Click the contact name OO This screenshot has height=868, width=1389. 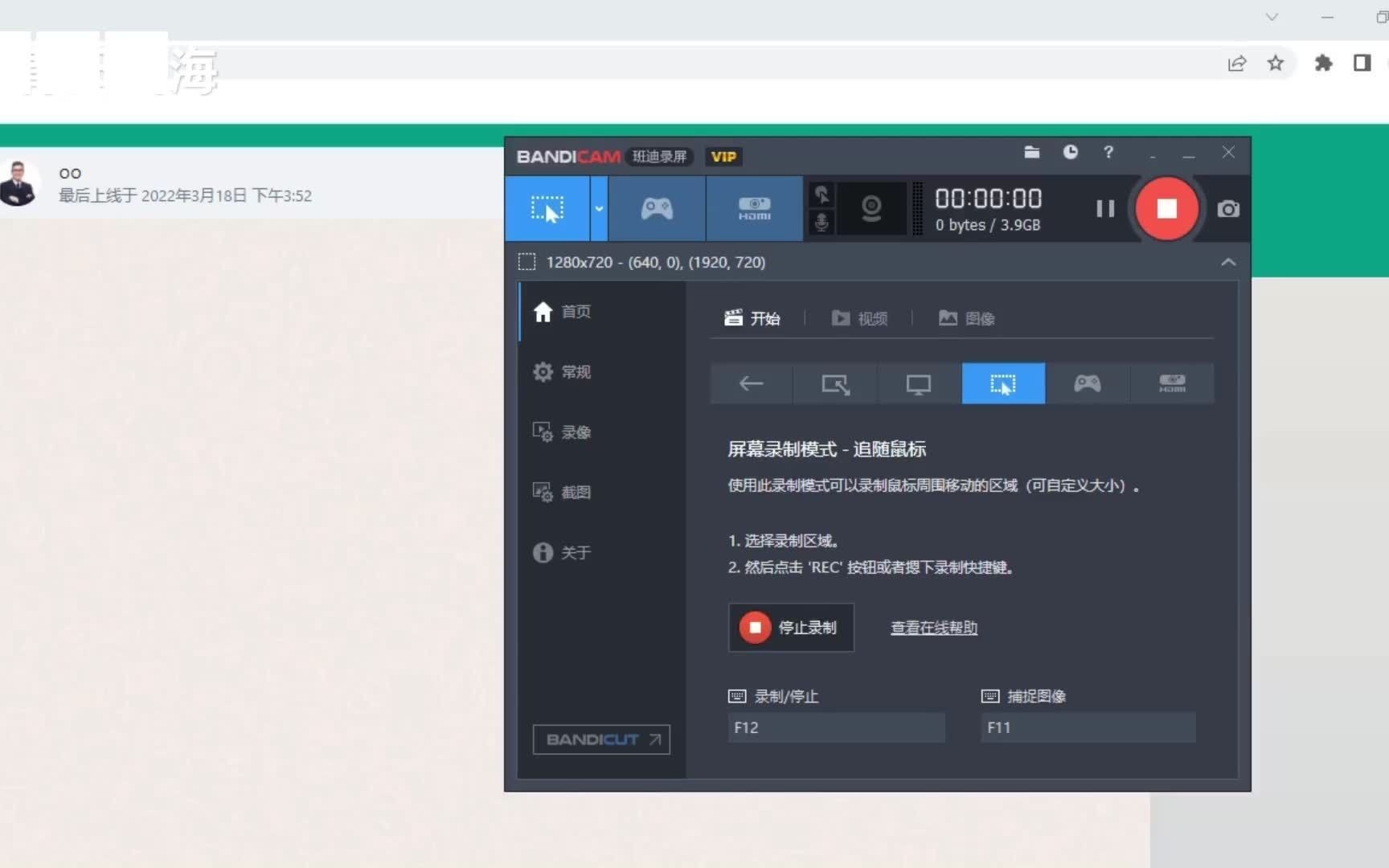pos(70,173)
